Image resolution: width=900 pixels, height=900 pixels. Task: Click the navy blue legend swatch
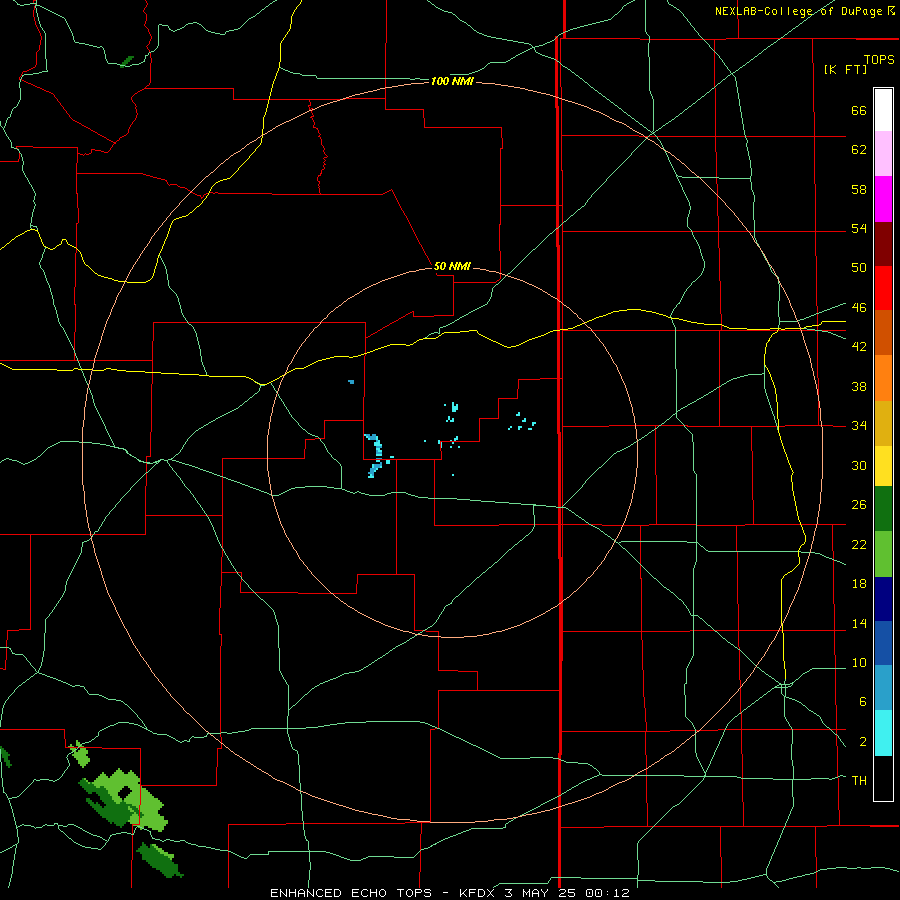[x=883, y=599]
